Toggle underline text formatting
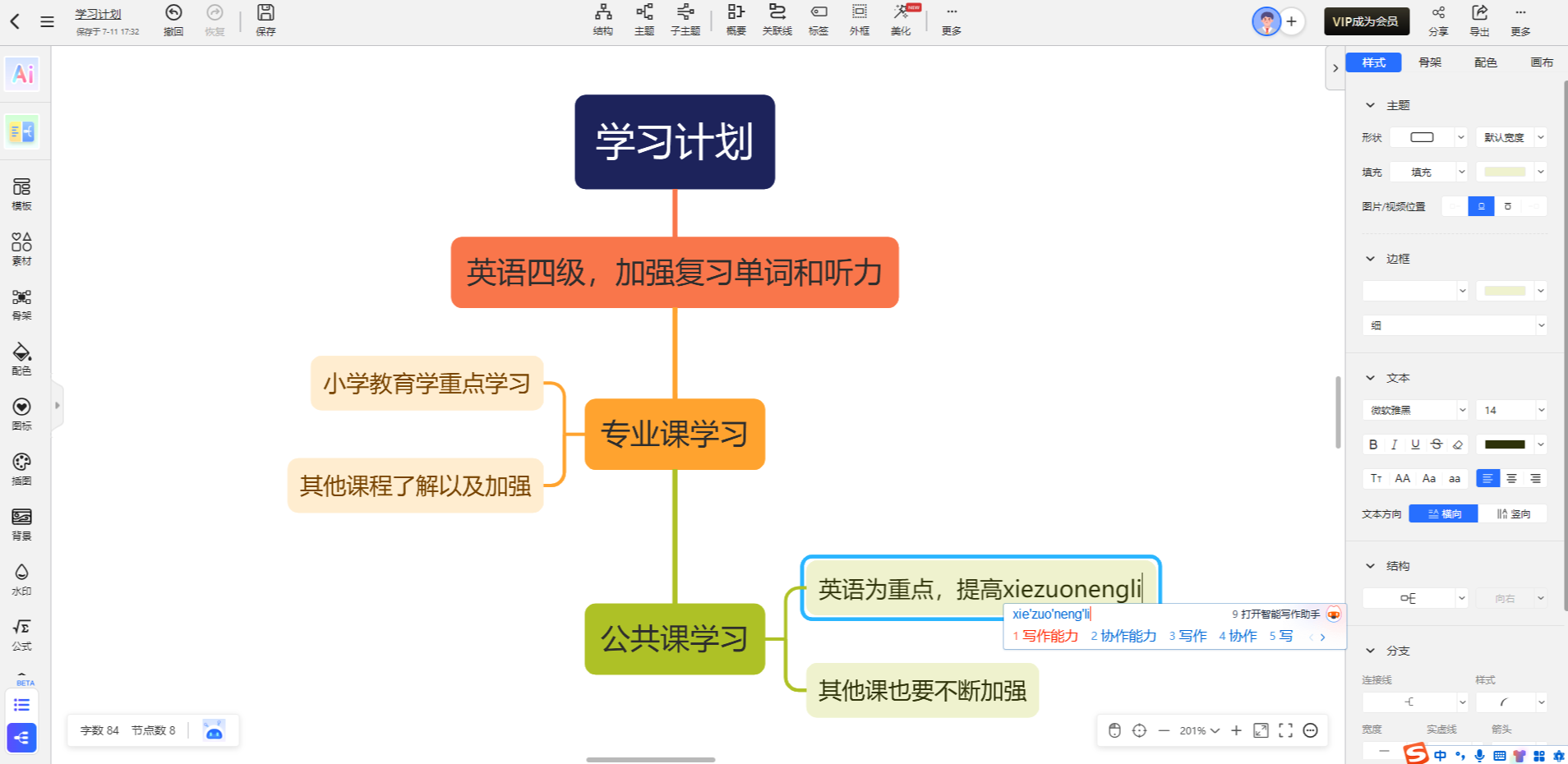The image size is (1568, 764). pyautogui.click(x=1415, y=444)
